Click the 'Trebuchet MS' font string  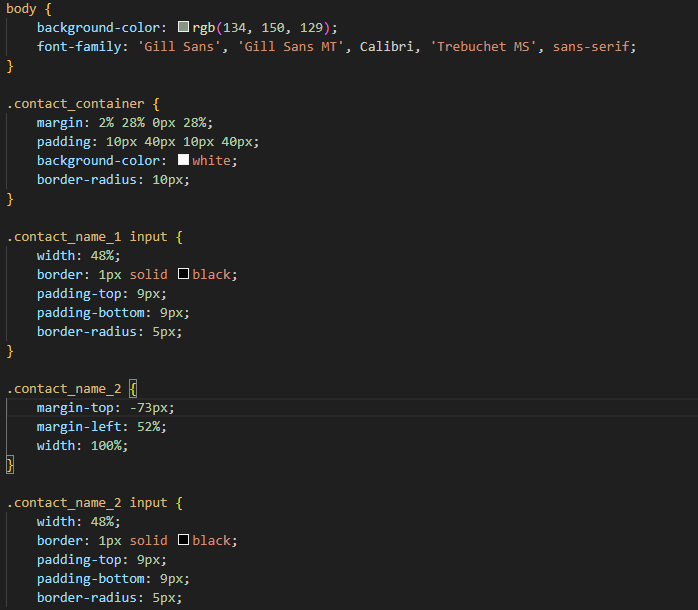pos(483,47)
